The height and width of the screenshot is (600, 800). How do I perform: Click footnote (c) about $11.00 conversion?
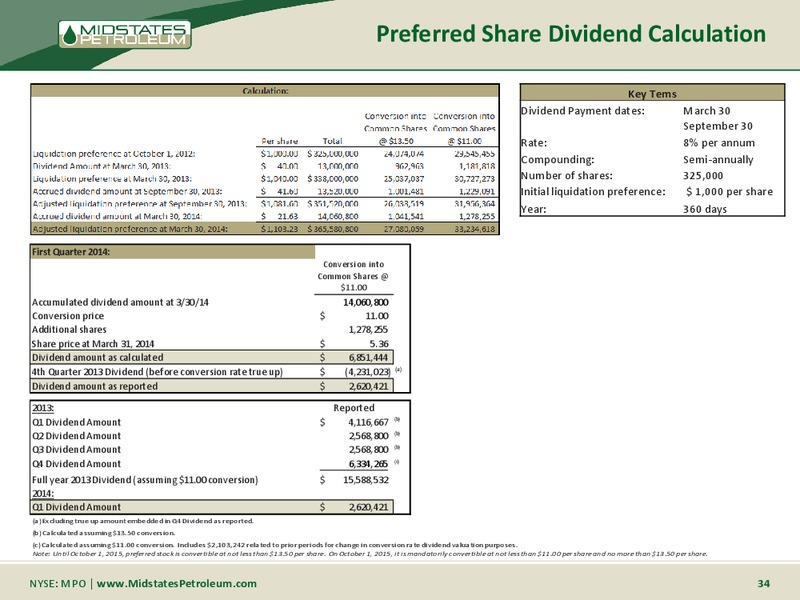tap(275, 544)
